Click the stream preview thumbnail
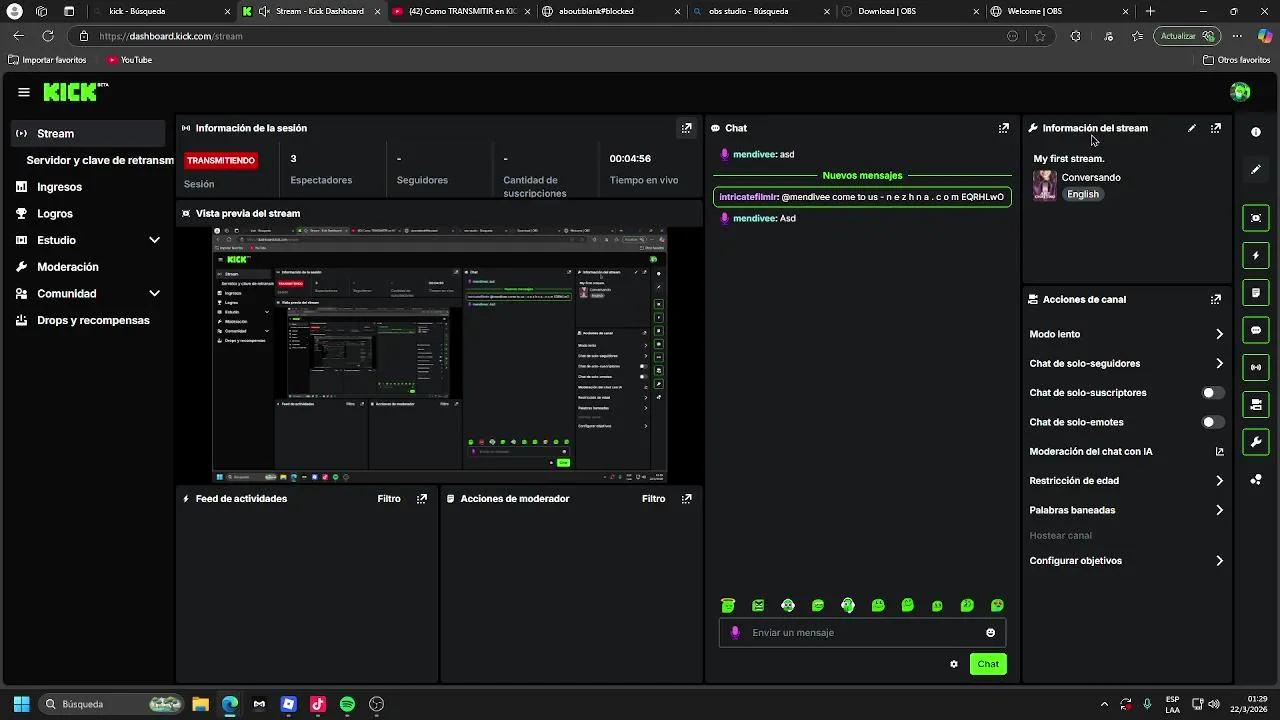The width and height of the screenshot is (1280, 720). [x=439, y=355]
